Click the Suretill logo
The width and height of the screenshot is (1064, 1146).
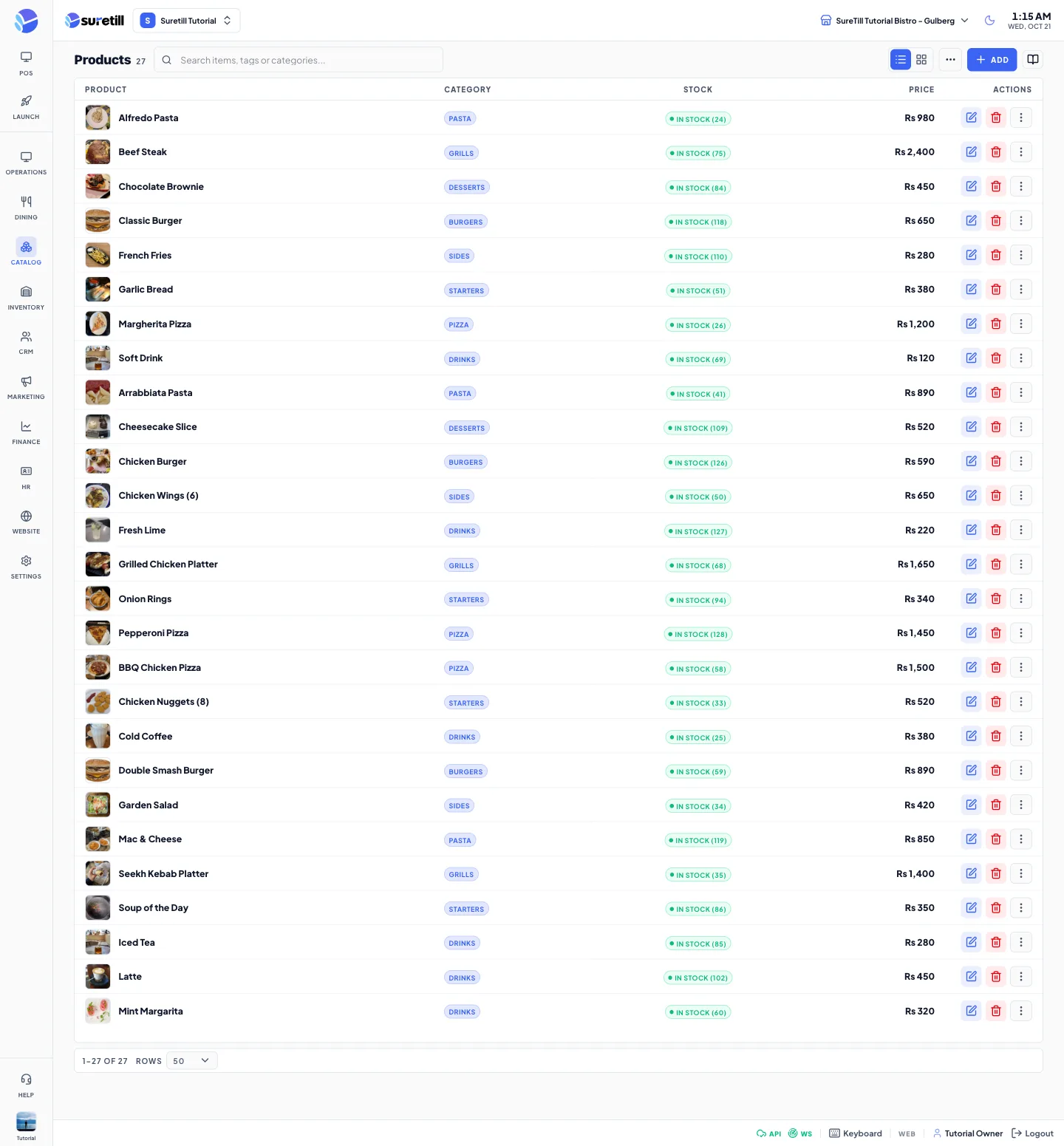95,21
